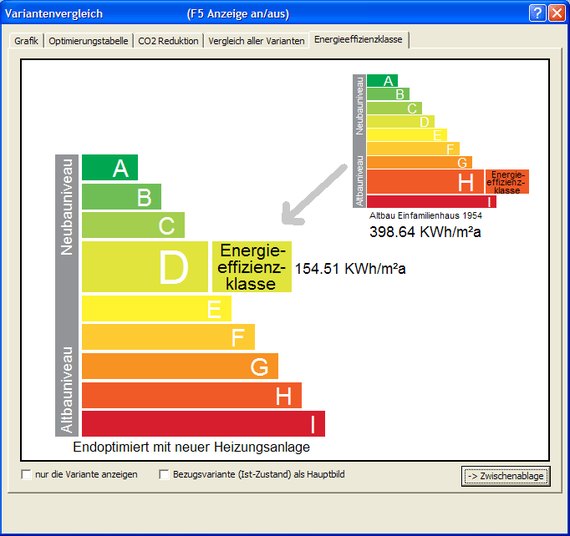
Task: Click the 'Endoptimiert mit neuer Heizungsanlage' caption
Action: click(x=192, y=447)
